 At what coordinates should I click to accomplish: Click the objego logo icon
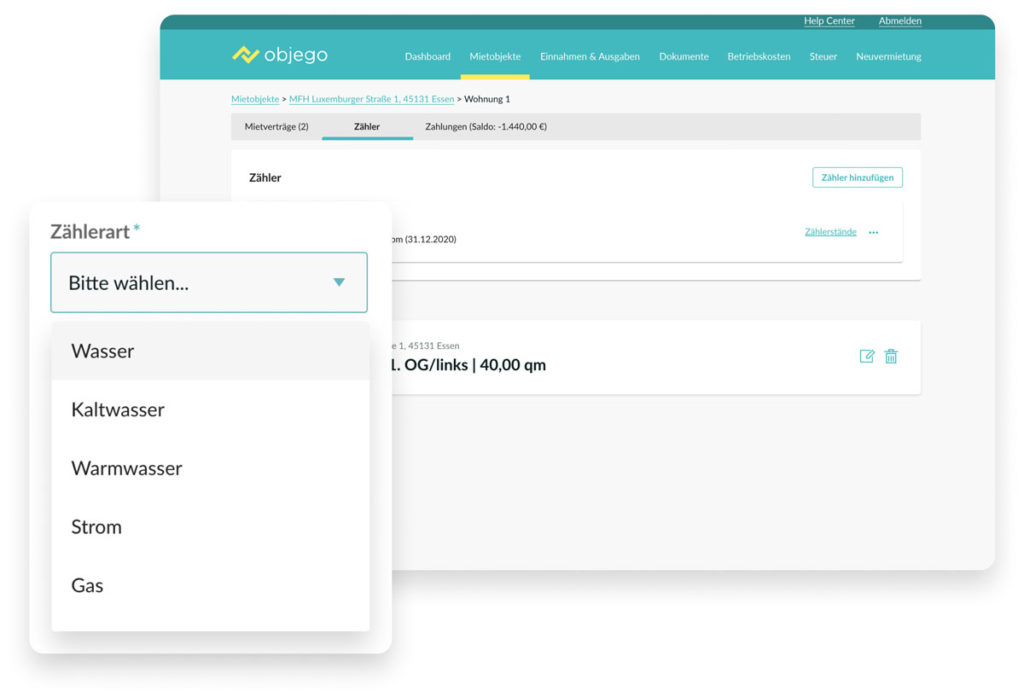pos(245,55)
